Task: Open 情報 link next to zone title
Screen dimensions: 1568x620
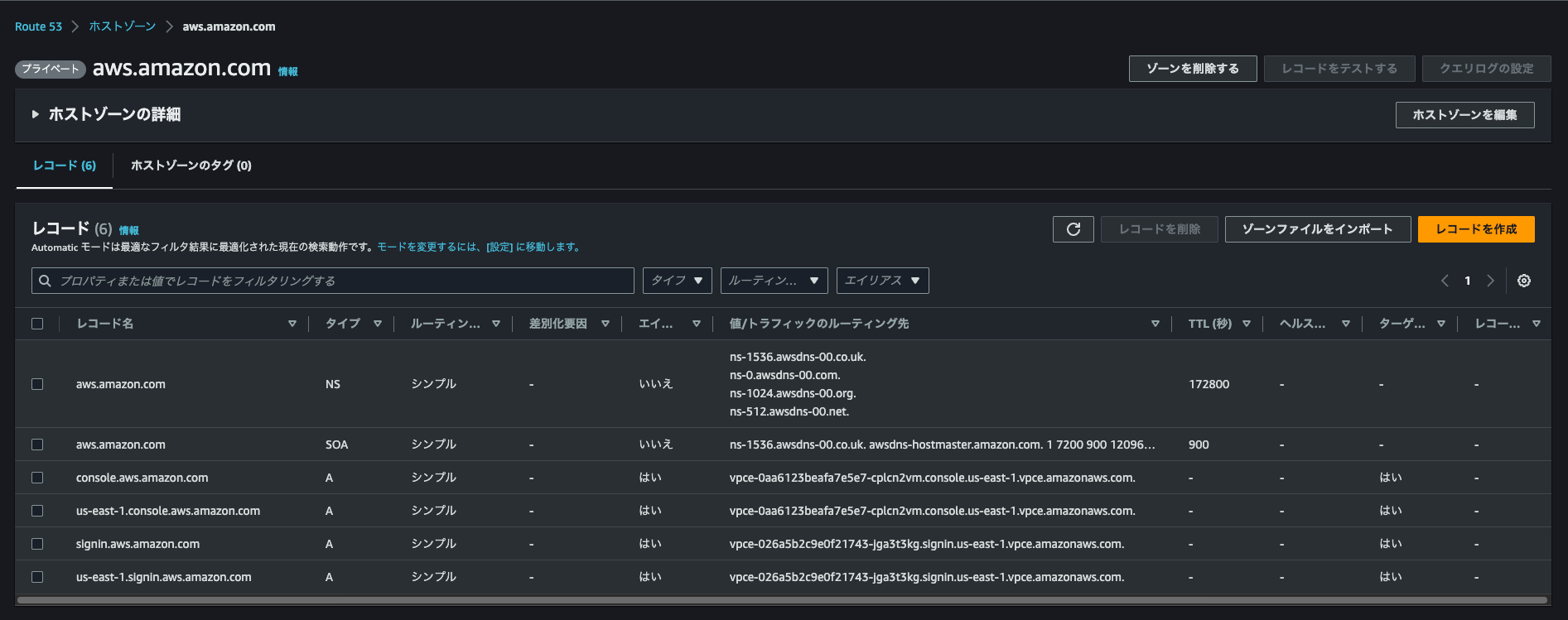Action: pyautogui.click(x=287, y=72)
